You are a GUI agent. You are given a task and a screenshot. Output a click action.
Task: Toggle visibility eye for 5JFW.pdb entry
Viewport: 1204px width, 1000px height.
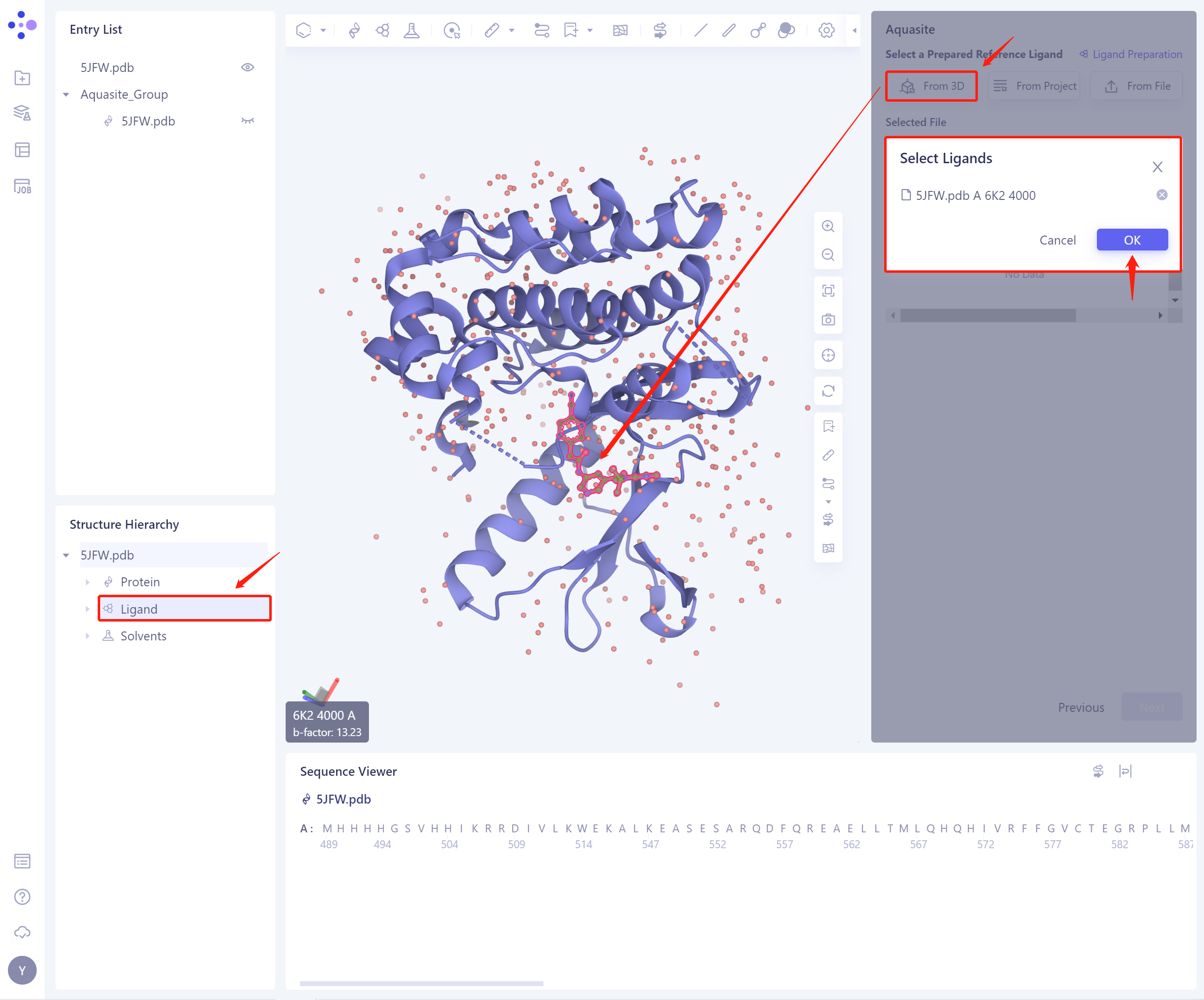tap(247, 67)
